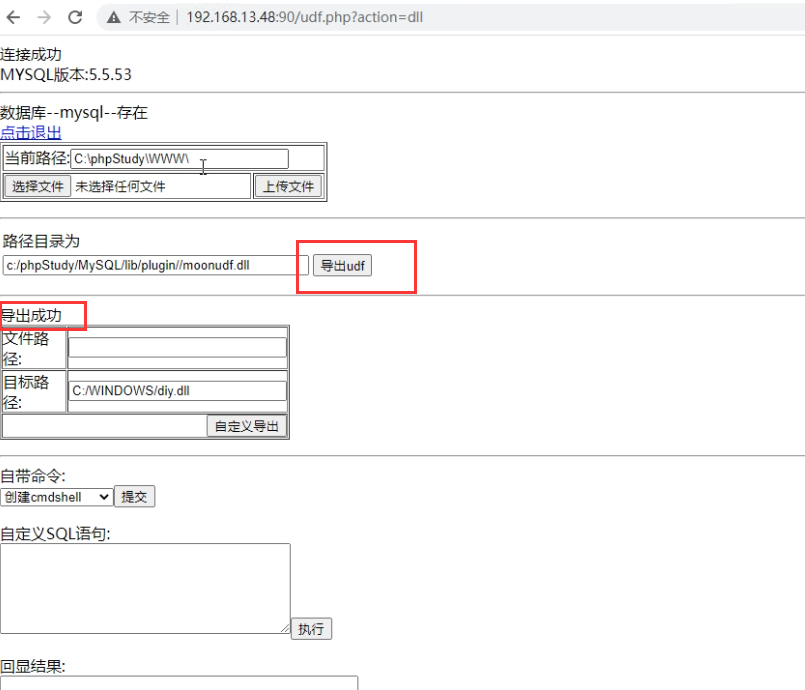
Task: Click the moonudf.dll plugin path field
Action: [155, 265]
